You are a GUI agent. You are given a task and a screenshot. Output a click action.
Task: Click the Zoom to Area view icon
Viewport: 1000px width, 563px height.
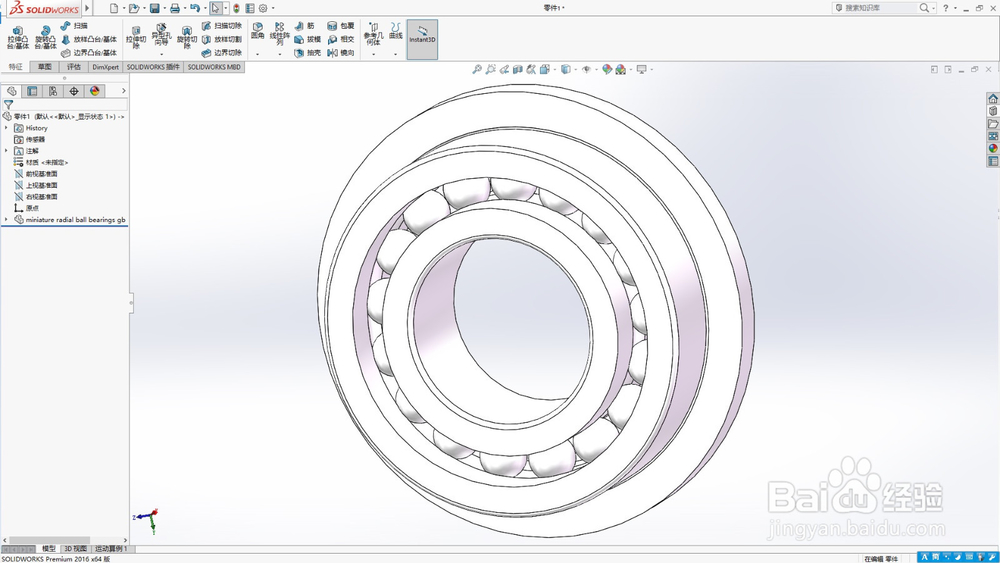490,69
